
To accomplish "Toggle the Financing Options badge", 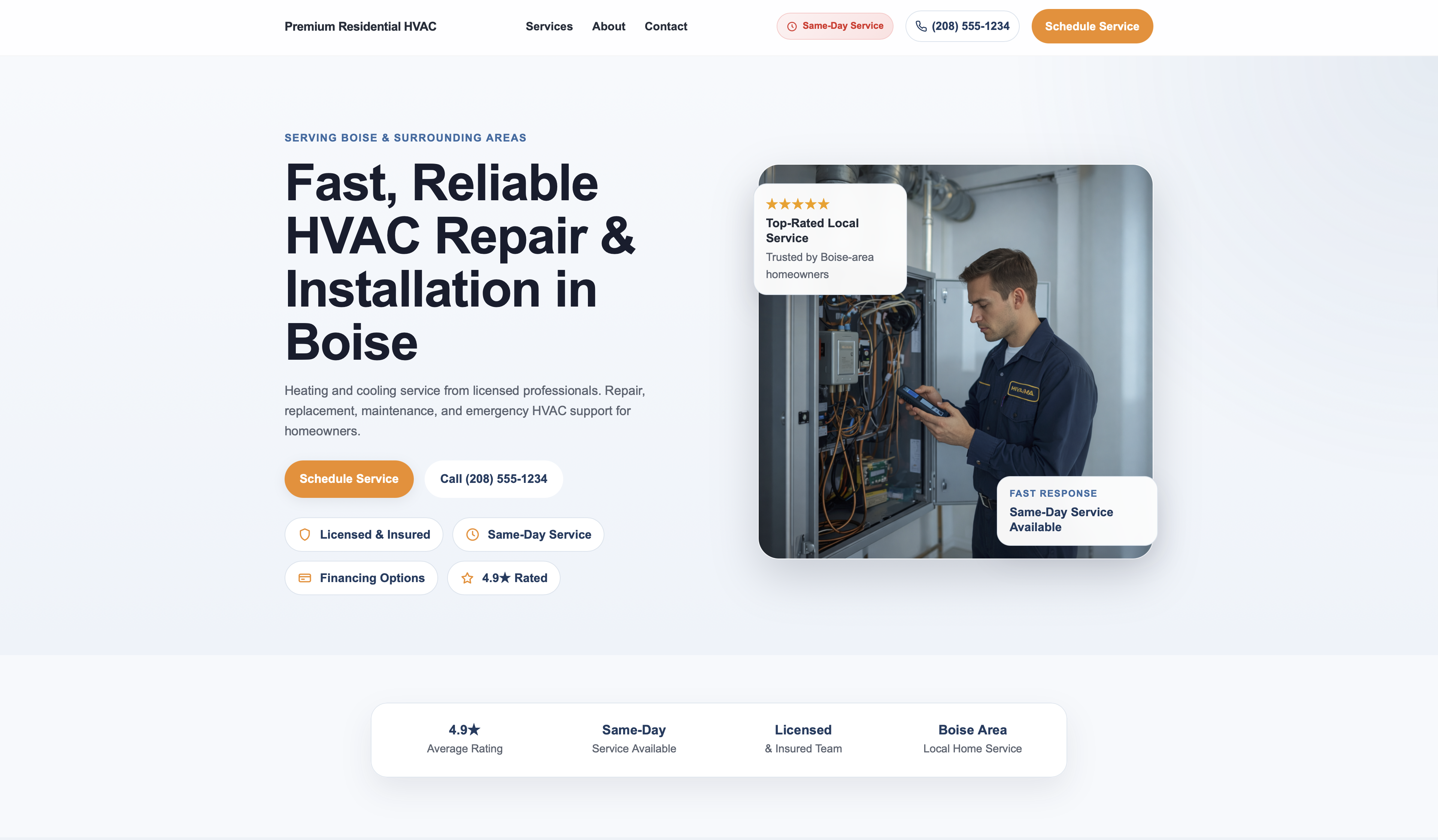I will pyautogui.click(x=361, y=578).
